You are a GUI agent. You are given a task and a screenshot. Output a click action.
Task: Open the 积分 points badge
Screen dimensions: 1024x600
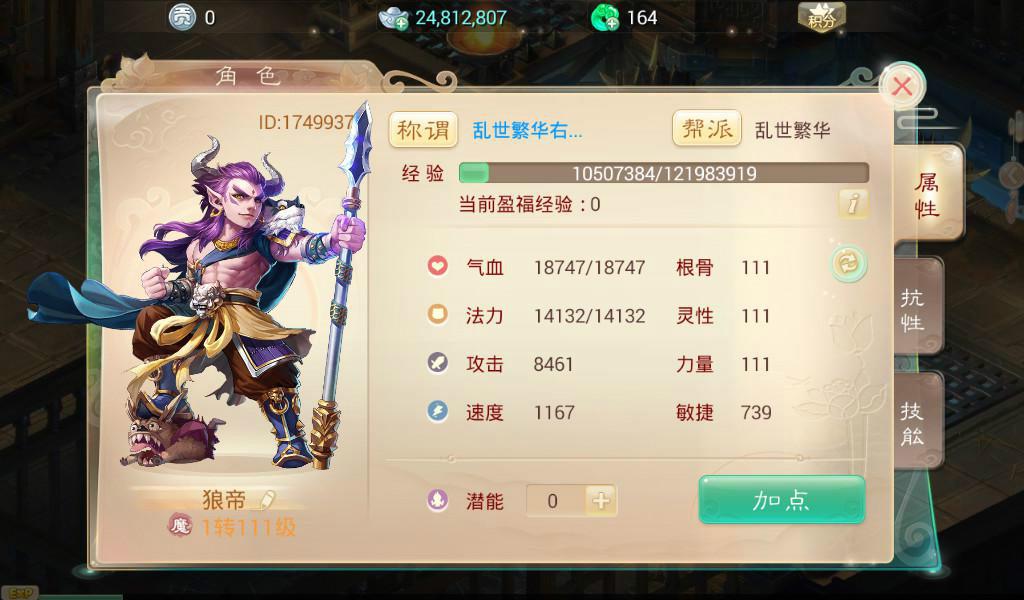(x=822, y=17)
